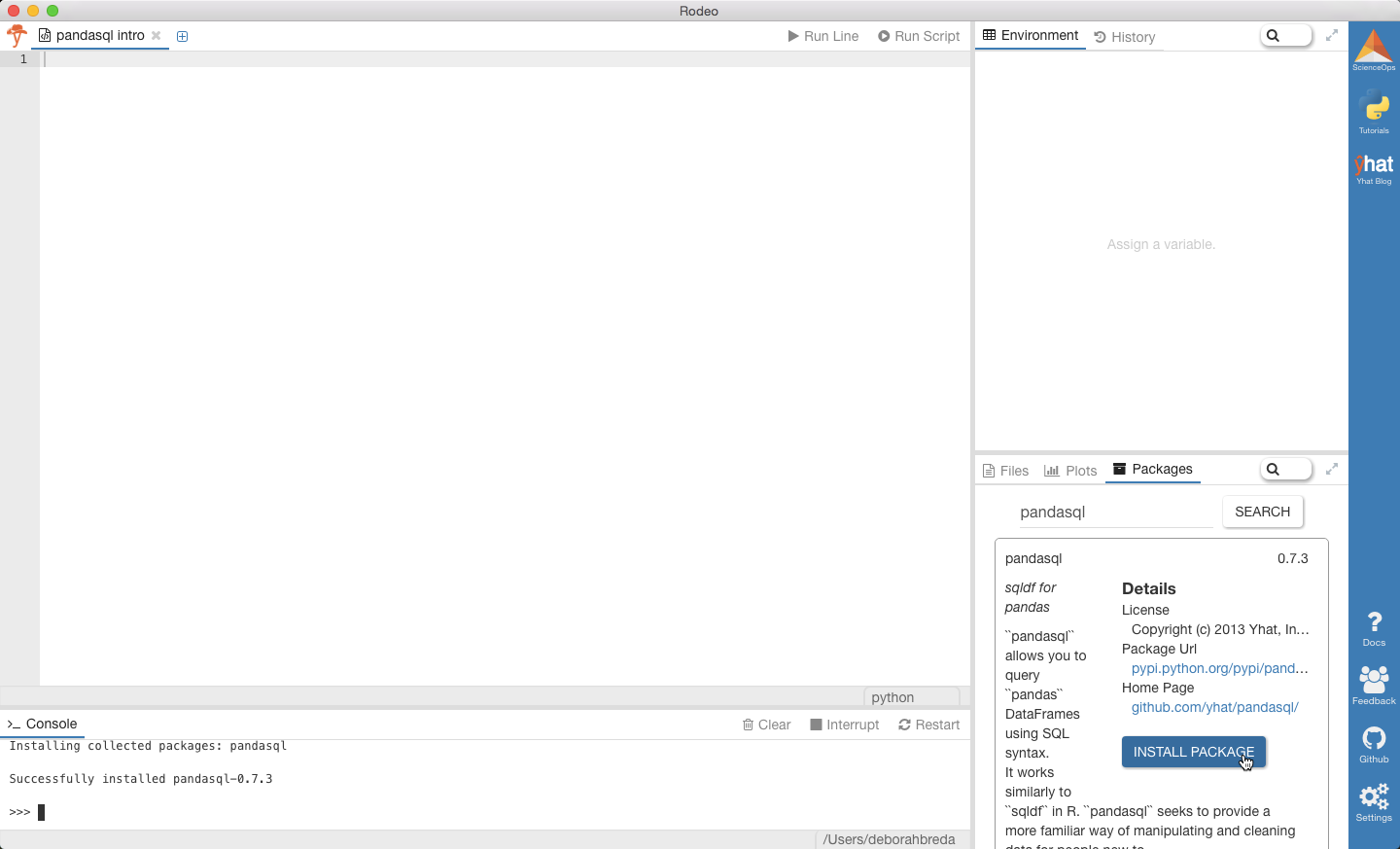Viewport: 1400px width, 849px height.
Task: Click the /Users/deborahbreda working directory path
Action: pos(889,839)
